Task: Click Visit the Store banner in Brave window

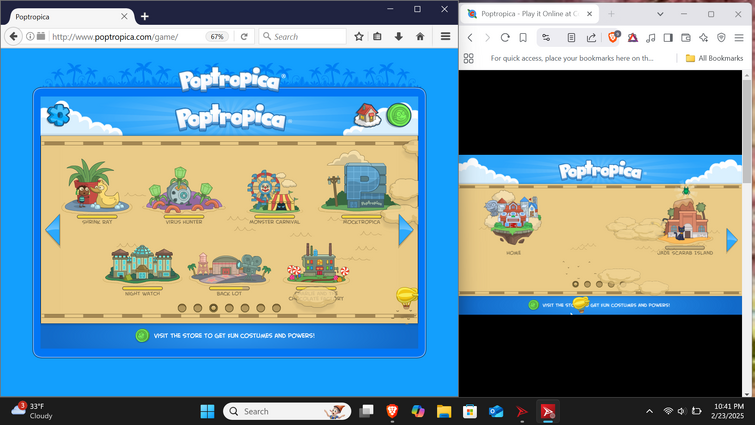Action: pyautogui.click(x=601, y=305)
